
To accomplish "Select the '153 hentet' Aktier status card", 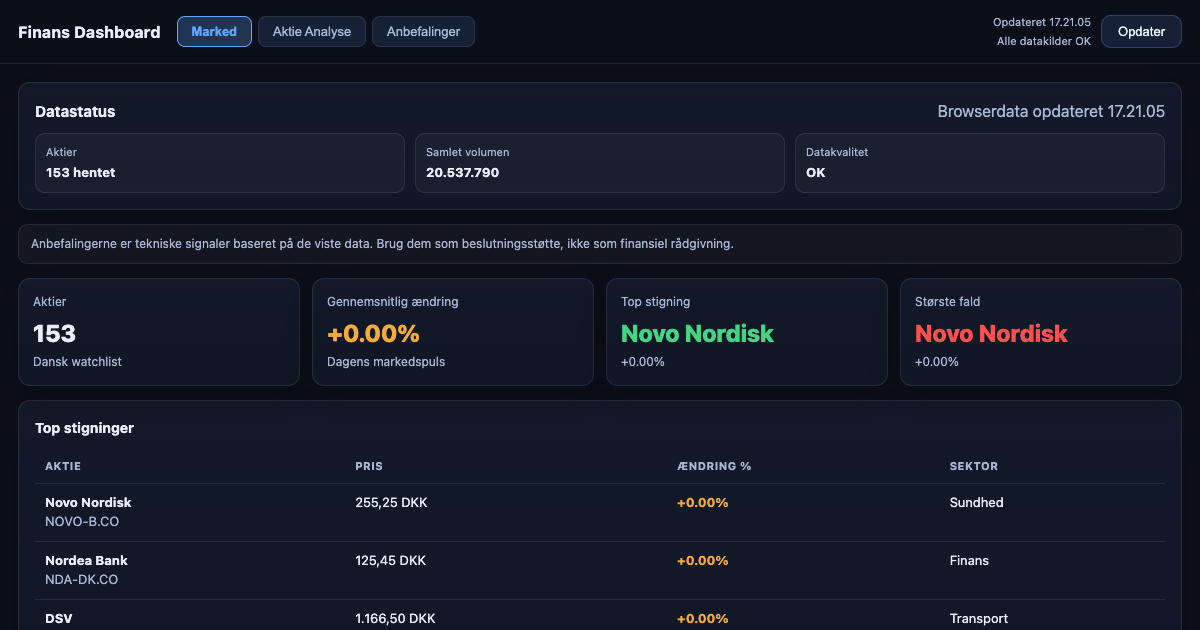I will tap(220, 163).
